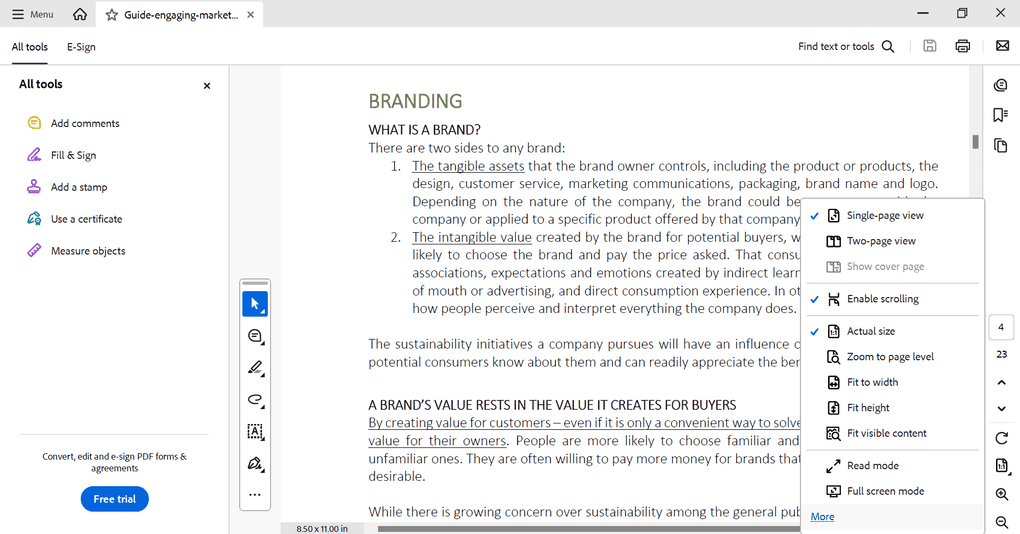
Task: Click the total page count 23
Action: 1002,354
